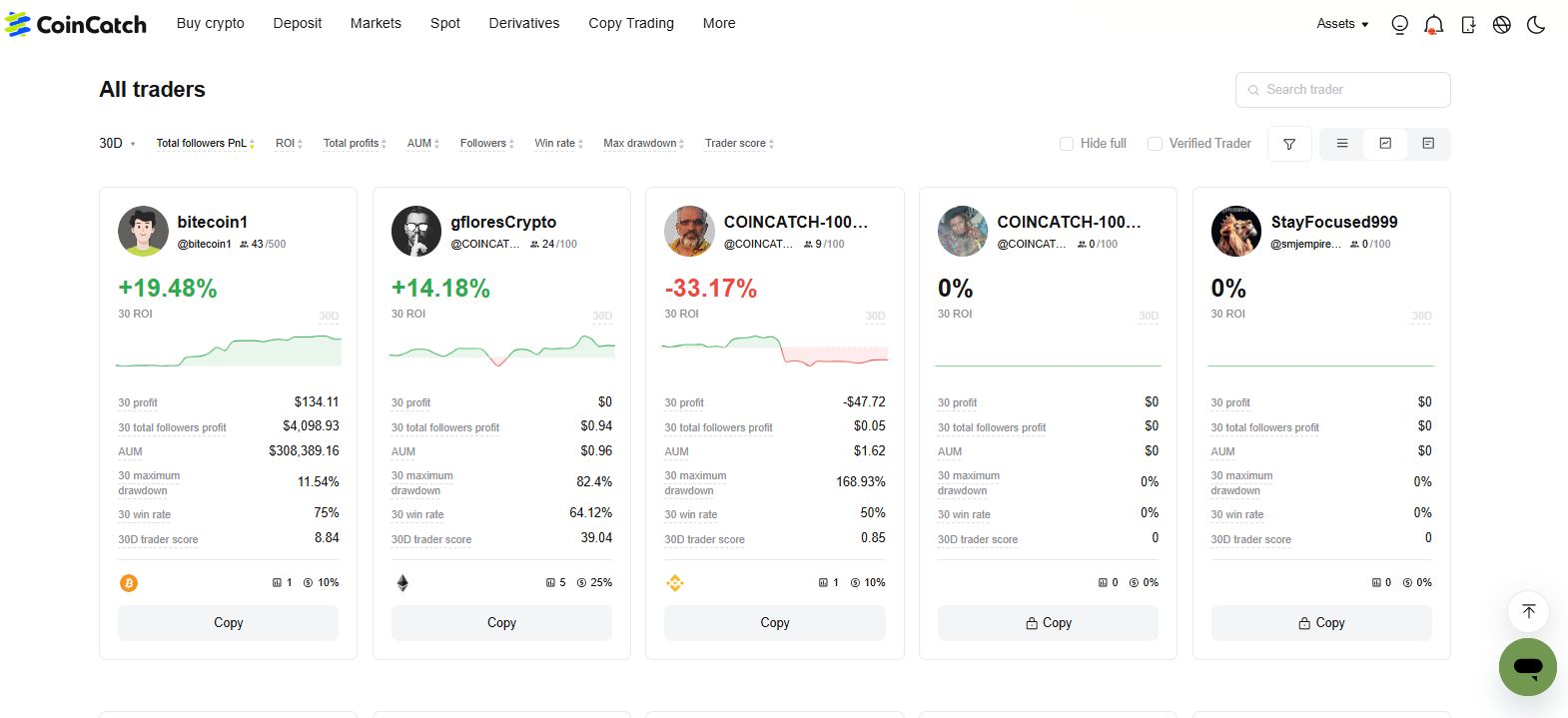1568x718 pixels.
Task: Click bitecoin1's profile avatar
Action: (x=143, y=231)
